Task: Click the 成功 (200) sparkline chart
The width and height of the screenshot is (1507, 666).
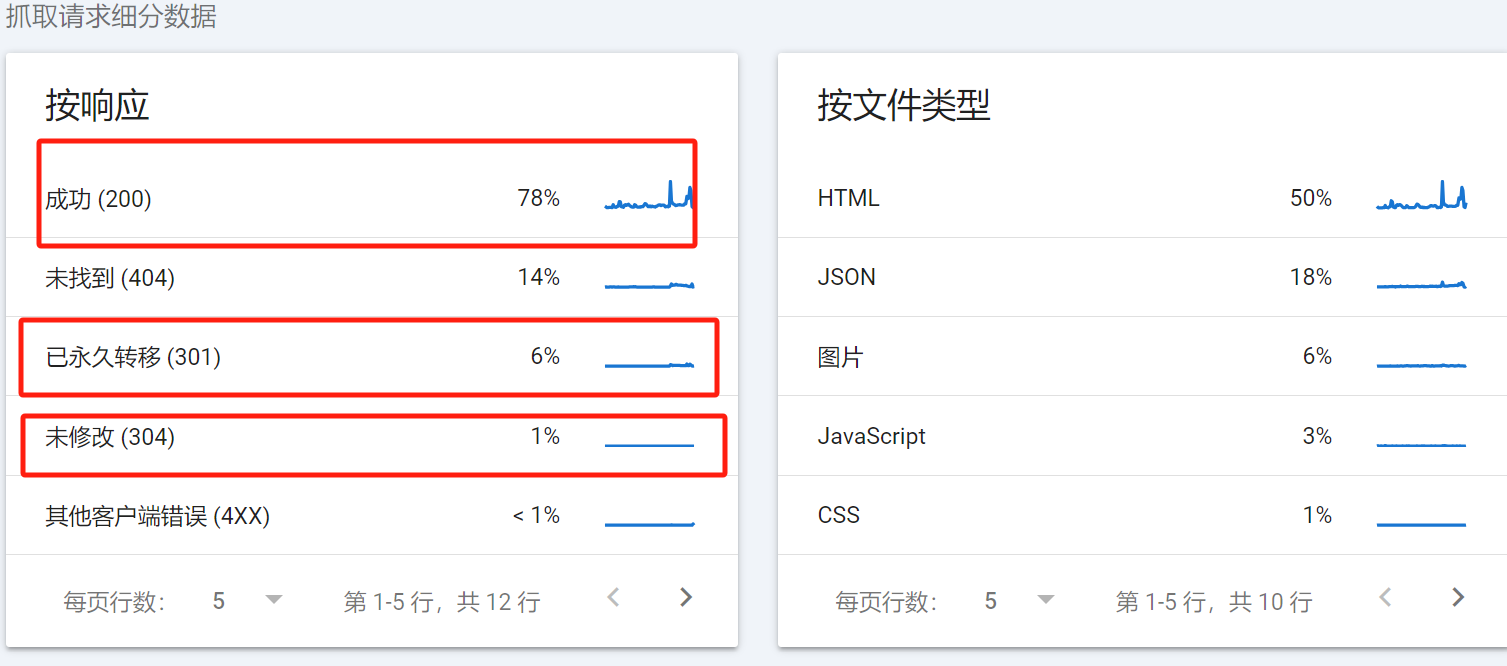Action: pos(648,196)
